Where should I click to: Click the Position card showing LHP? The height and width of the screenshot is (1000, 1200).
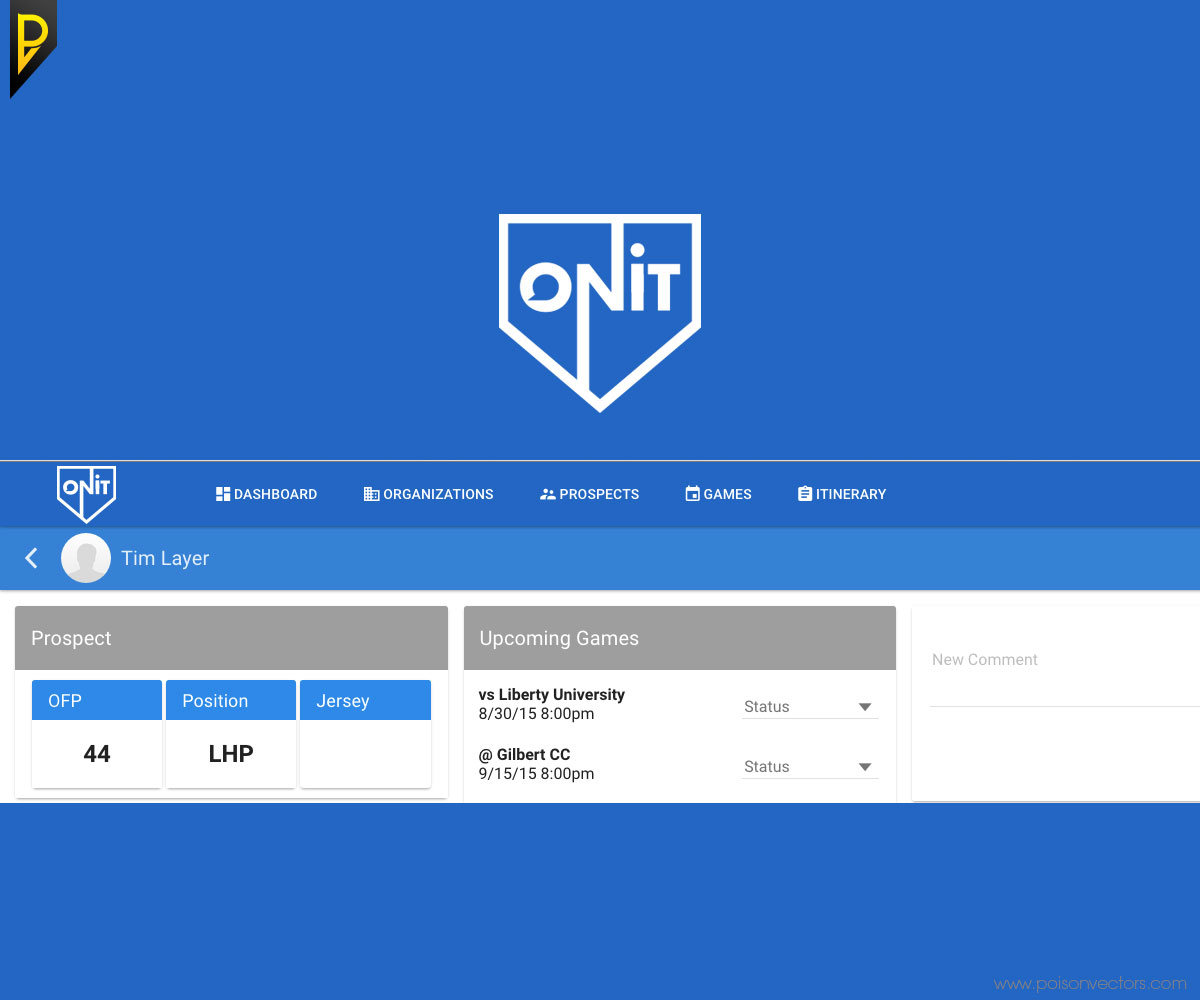pyautogui.click(x=231, y=734)
